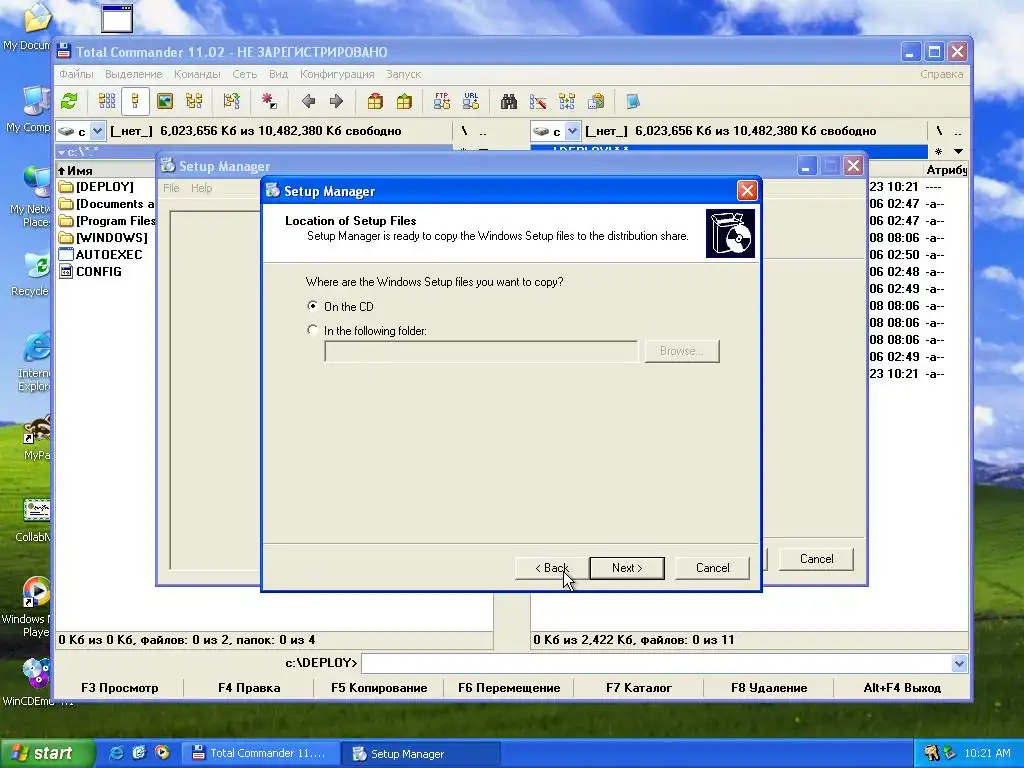
Task: Click Internet Explorer quick launch icon
Action: (x=116, y=753)
